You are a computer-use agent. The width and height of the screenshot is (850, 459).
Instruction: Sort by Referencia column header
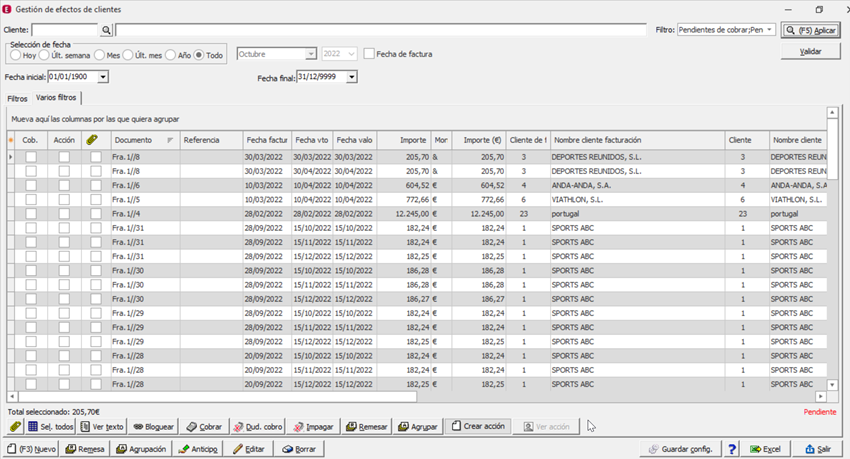[211, 140]
